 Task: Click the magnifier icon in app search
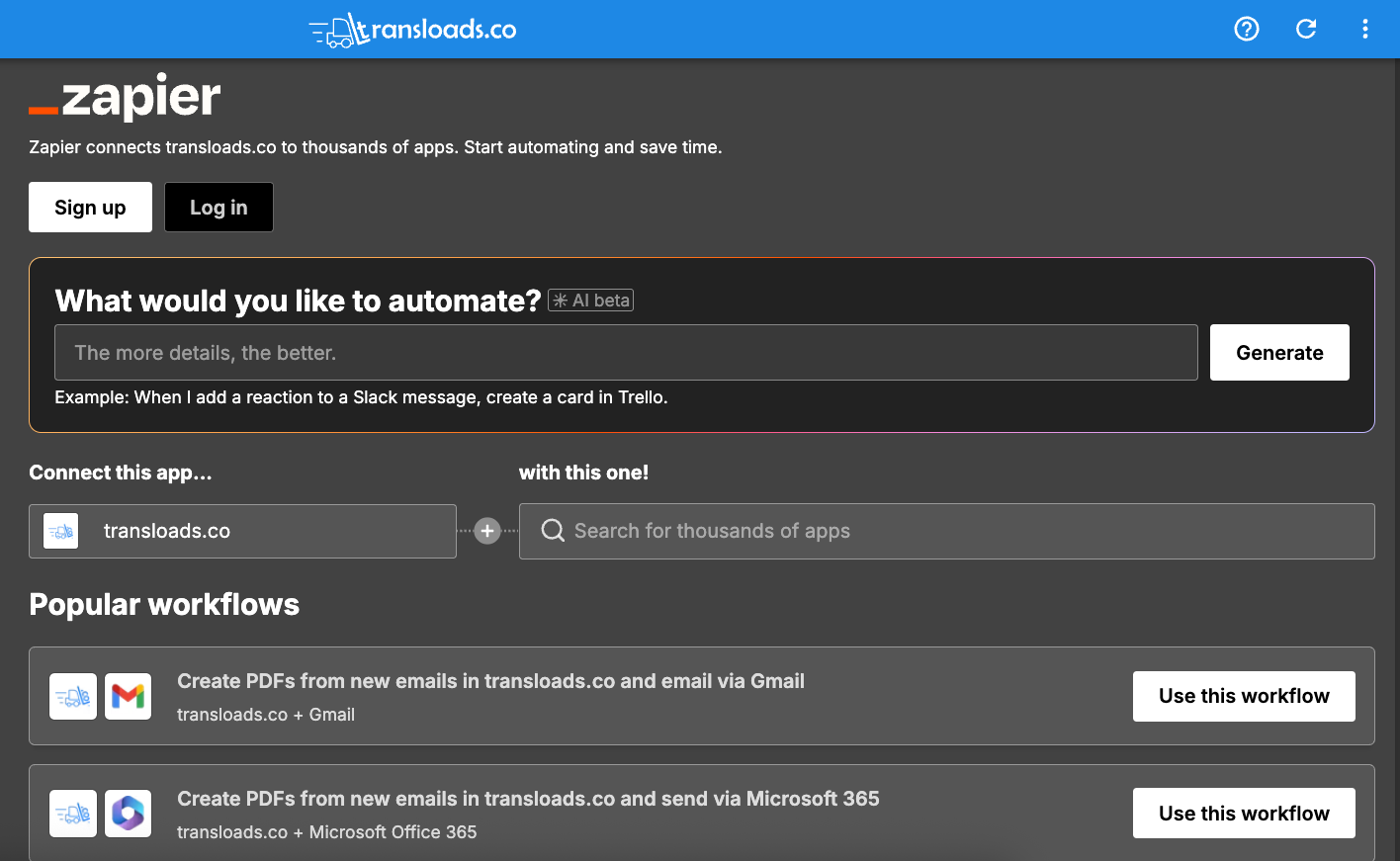(x=554, y=531)
